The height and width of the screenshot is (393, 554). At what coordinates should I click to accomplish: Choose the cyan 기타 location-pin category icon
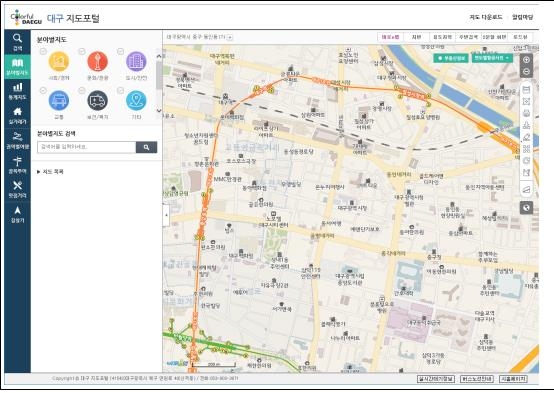(x=136, y=100)
